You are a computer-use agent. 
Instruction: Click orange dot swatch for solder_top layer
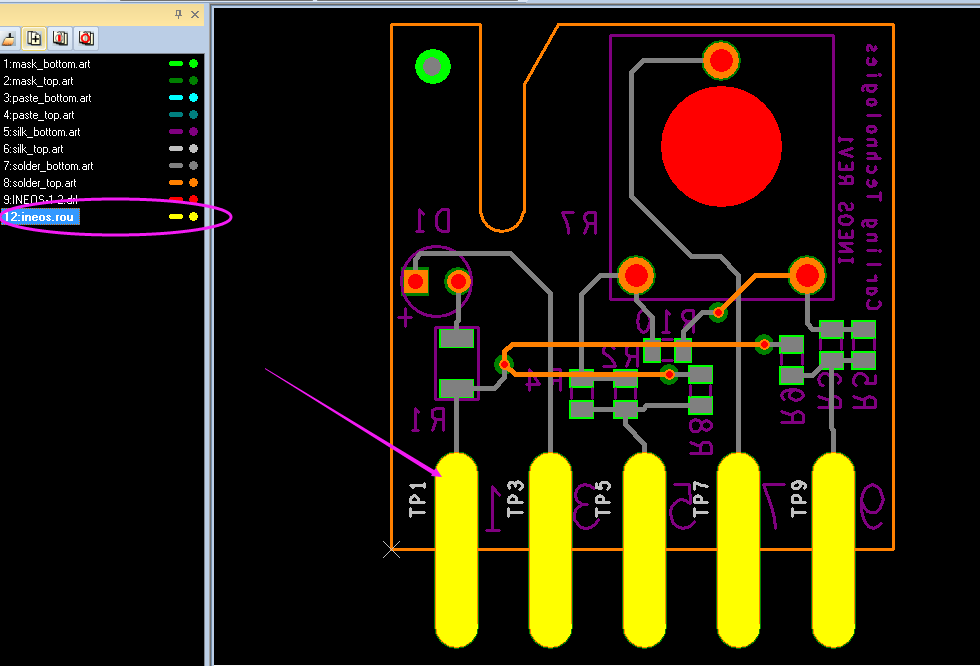[193, 183]
